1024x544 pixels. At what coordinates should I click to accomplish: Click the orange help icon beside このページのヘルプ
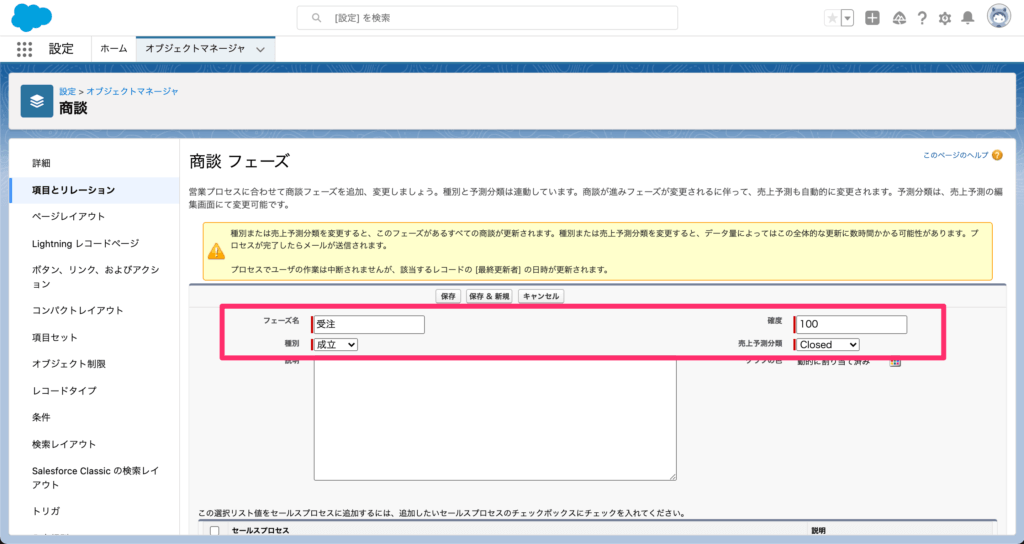pos(997,155)
